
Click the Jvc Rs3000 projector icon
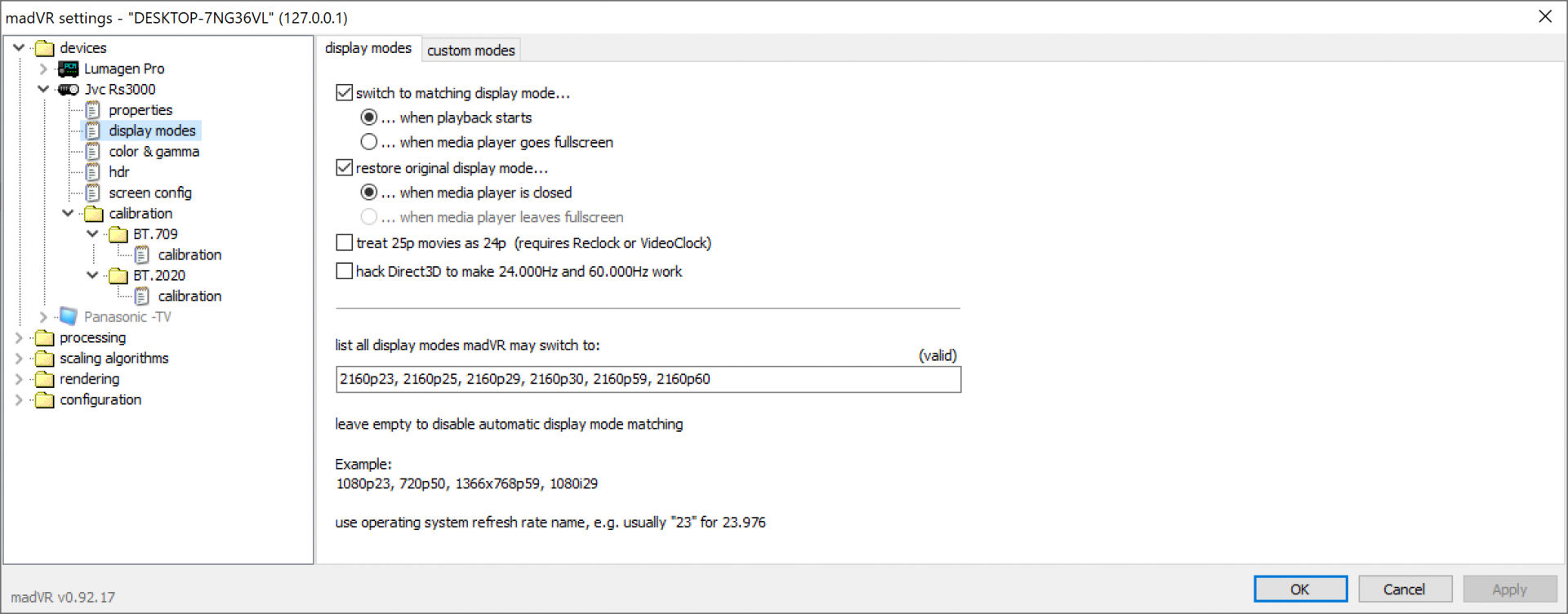(68, 89)
